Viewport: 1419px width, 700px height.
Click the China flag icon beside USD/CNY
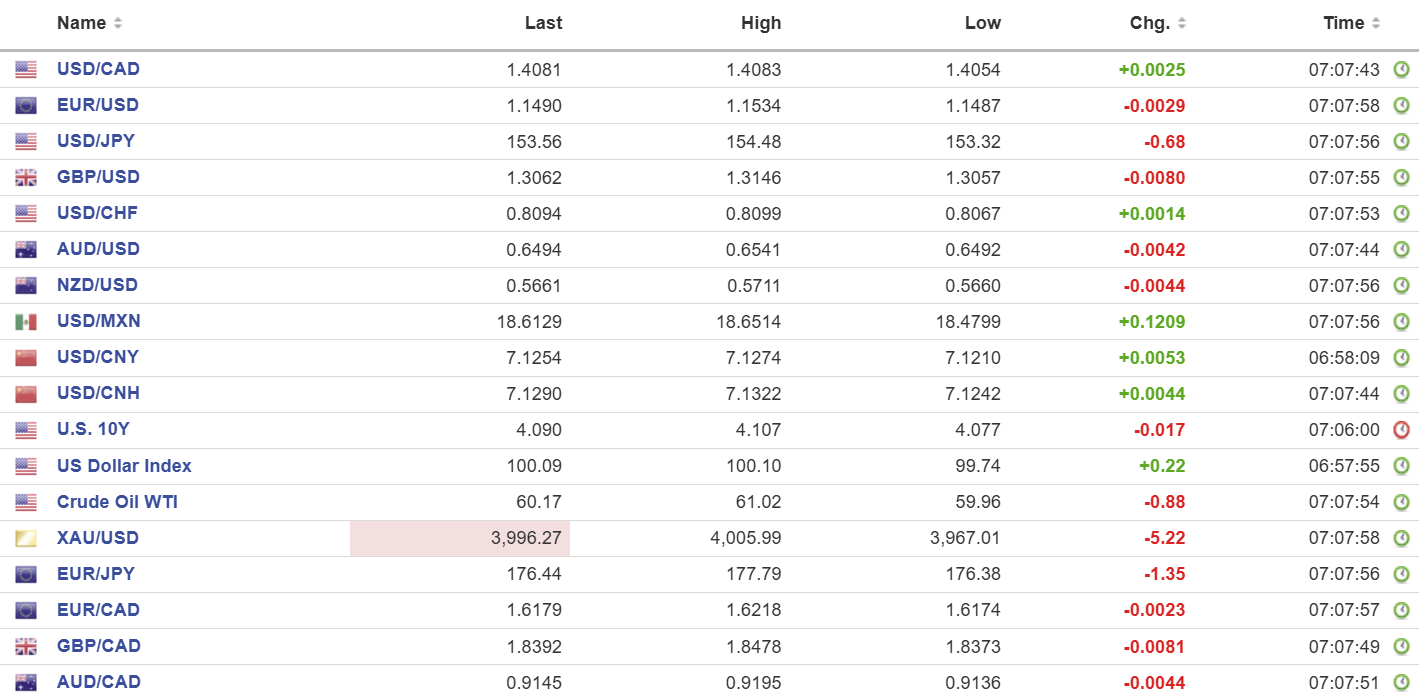[x=26, y=358]
